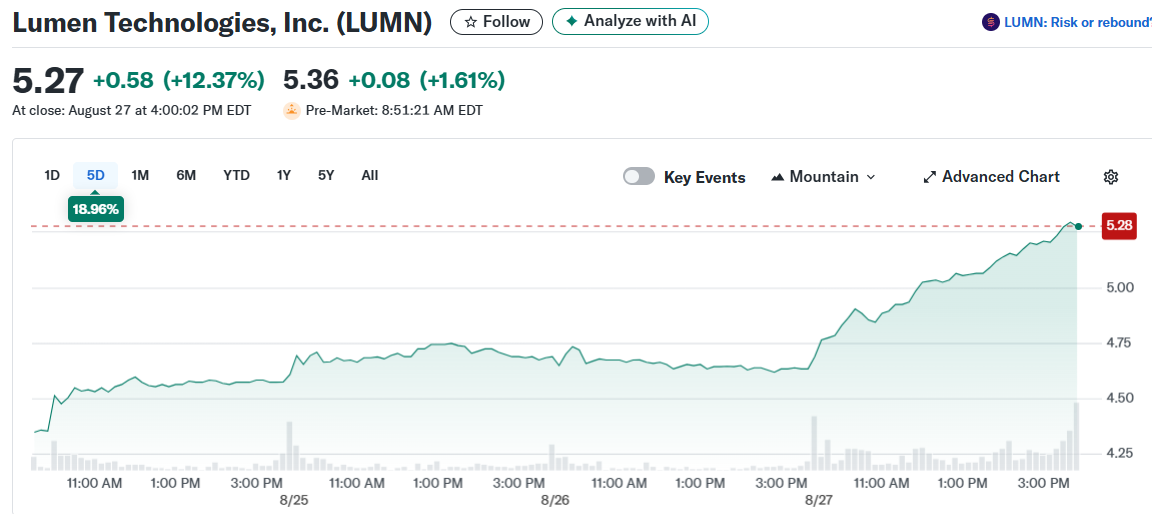Viewport: 1152px width, 514px height.
Task: Click the Analyze with AI button
Action: click(x=630, y=21)
